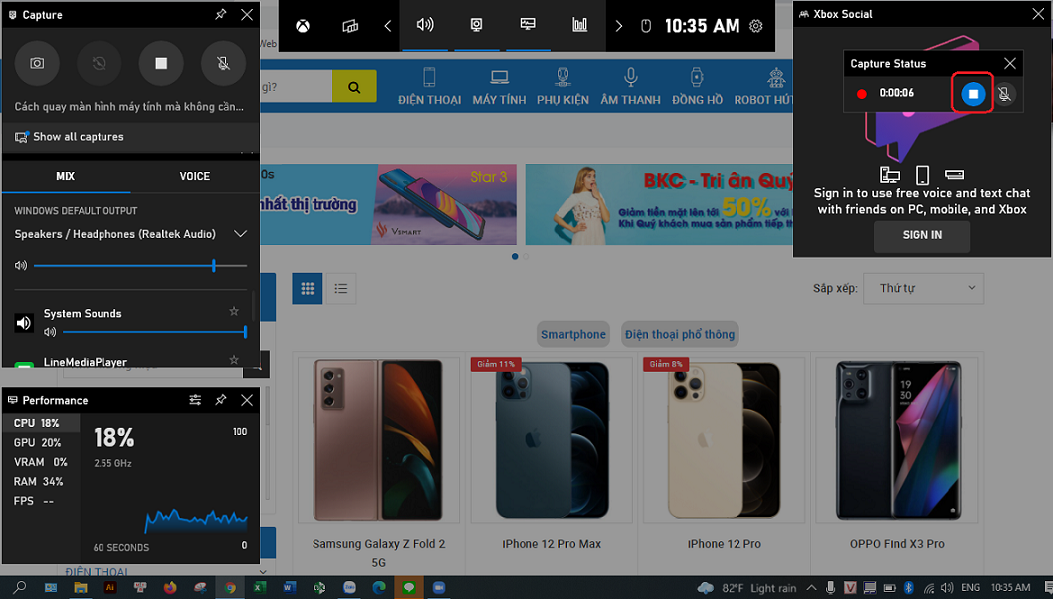Screen dimensions: 1053x599
Task: Switch product listing to list view
Action: (x=340, y=289)
